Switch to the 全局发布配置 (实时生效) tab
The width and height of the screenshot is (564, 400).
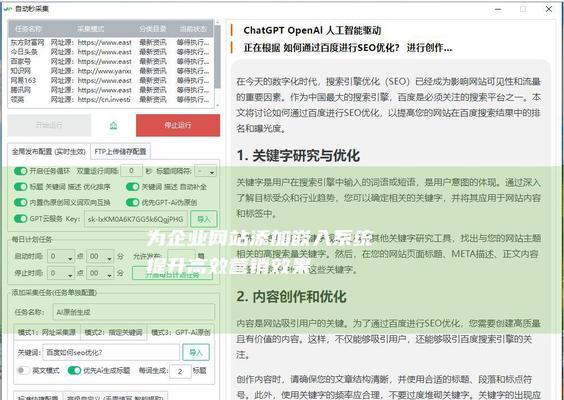(x=49, y=152)
